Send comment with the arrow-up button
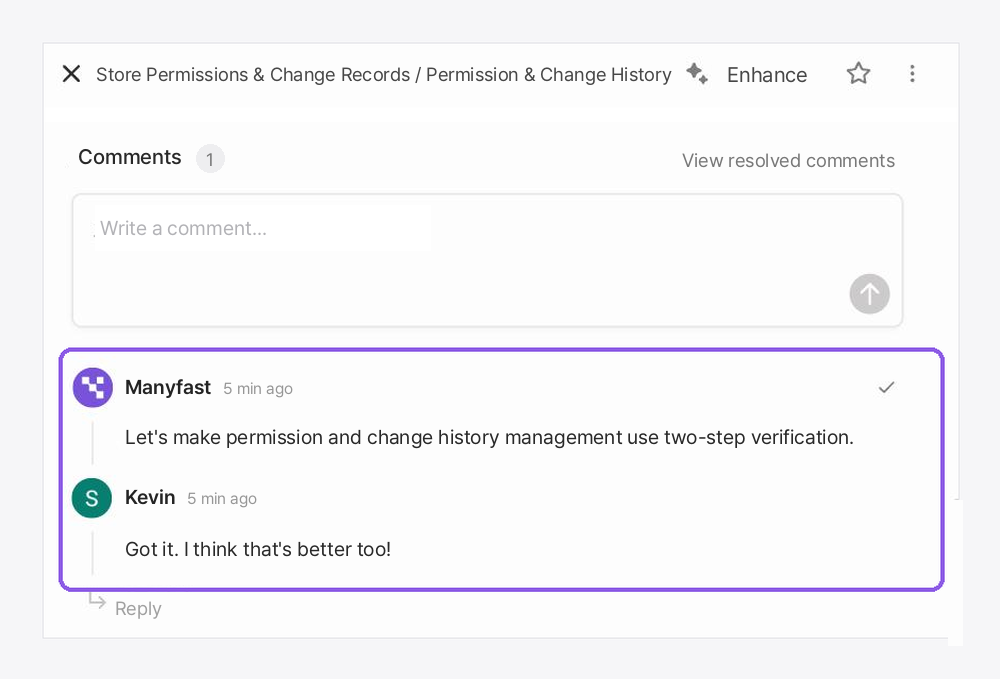 coord(869,294)
